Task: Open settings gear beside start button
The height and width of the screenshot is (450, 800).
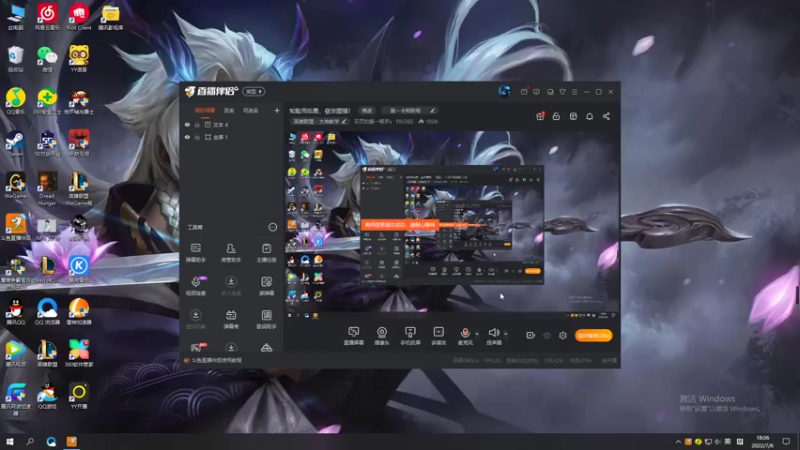Action: click(x=563, y=335)
